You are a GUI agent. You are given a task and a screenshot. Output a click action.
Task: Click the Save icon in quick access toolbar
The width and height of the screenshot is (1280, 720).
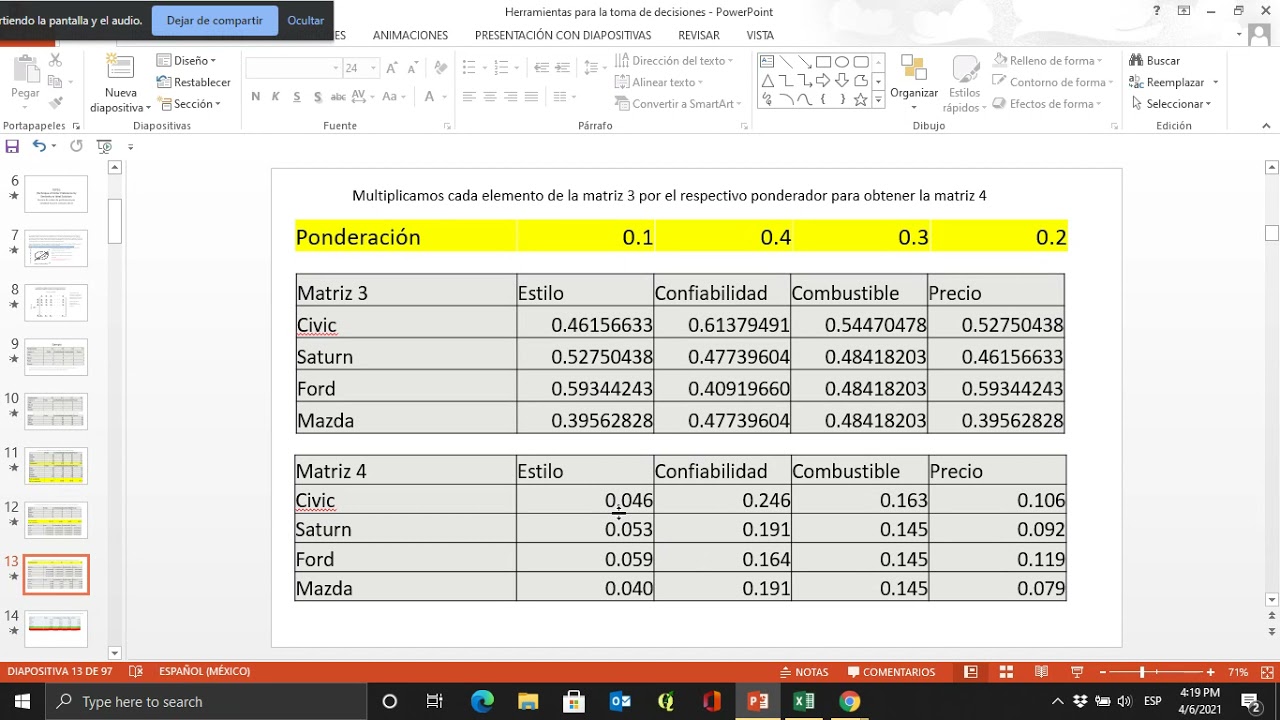(x=12, y=146)
